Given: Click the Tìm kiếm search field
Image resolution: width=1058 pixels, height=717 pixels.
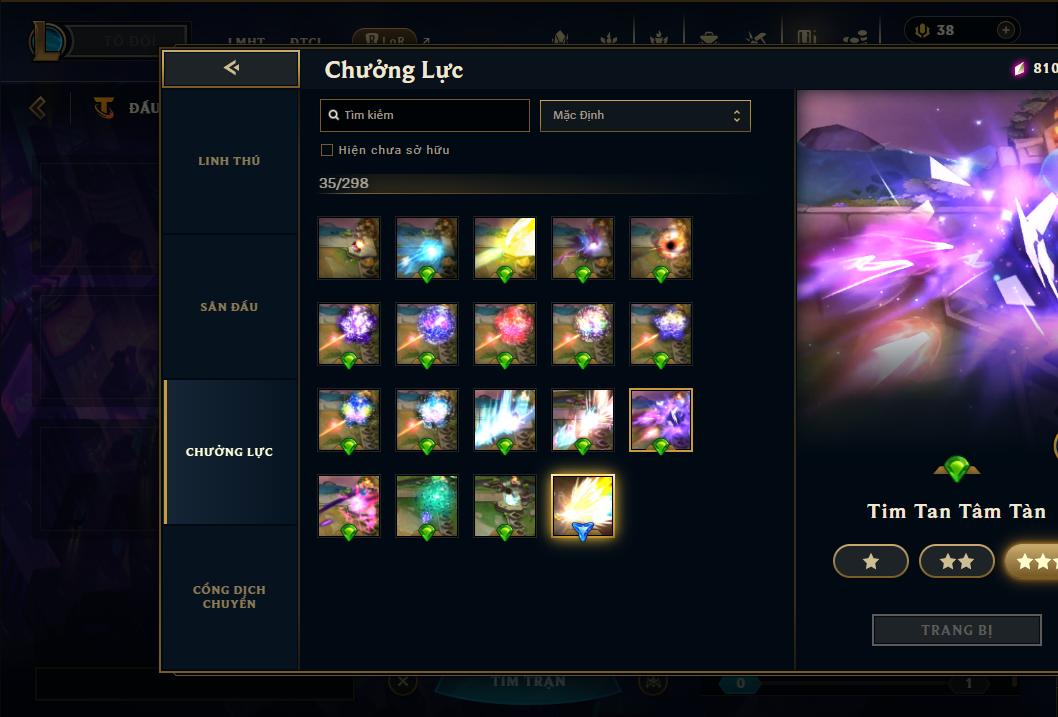Looking at the screenshot, I should pos(424,115).
